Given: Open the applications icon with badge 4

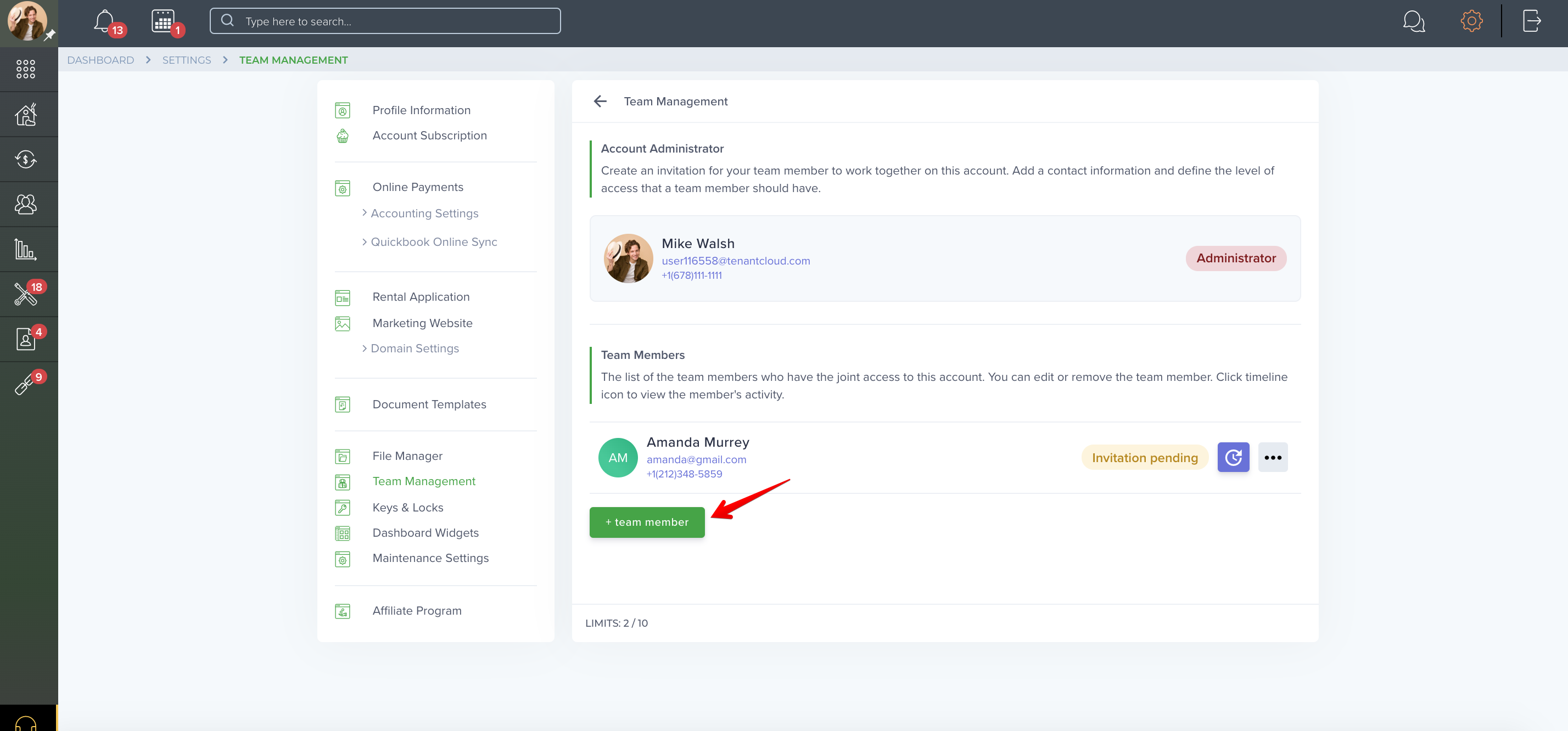Looking at the screenshot, I should [26, 339].
